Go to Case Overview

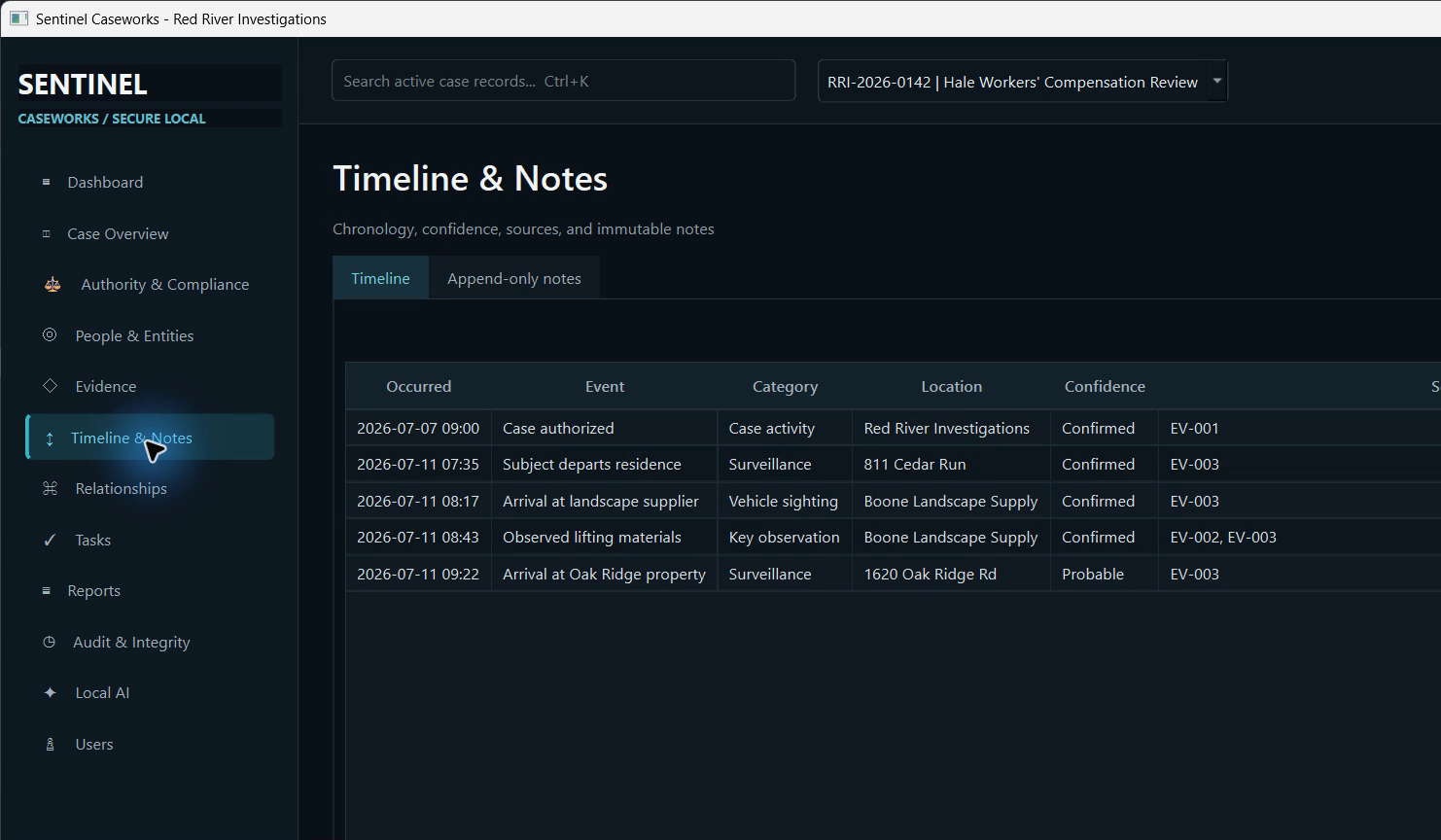150,233
